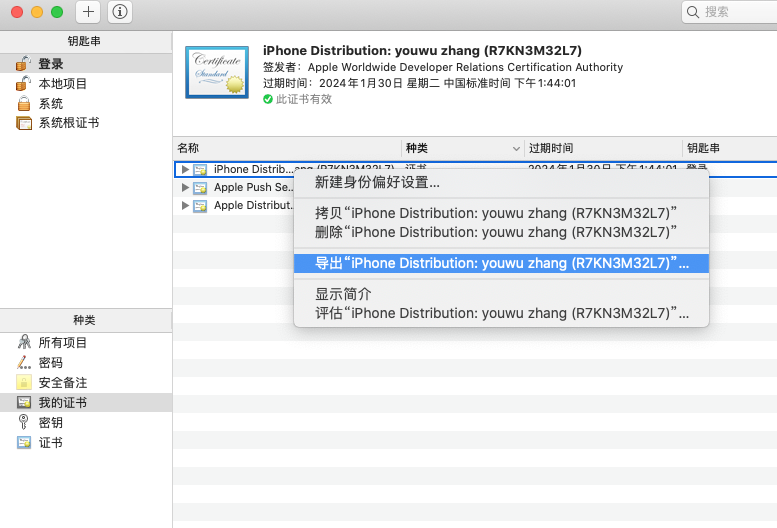Select the 证书 category
This screenshot has width=777, height=528.
pos(86,442)
